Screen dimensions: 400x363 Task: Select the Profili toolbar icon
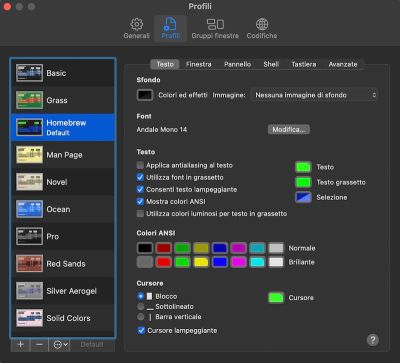point(170,25)
